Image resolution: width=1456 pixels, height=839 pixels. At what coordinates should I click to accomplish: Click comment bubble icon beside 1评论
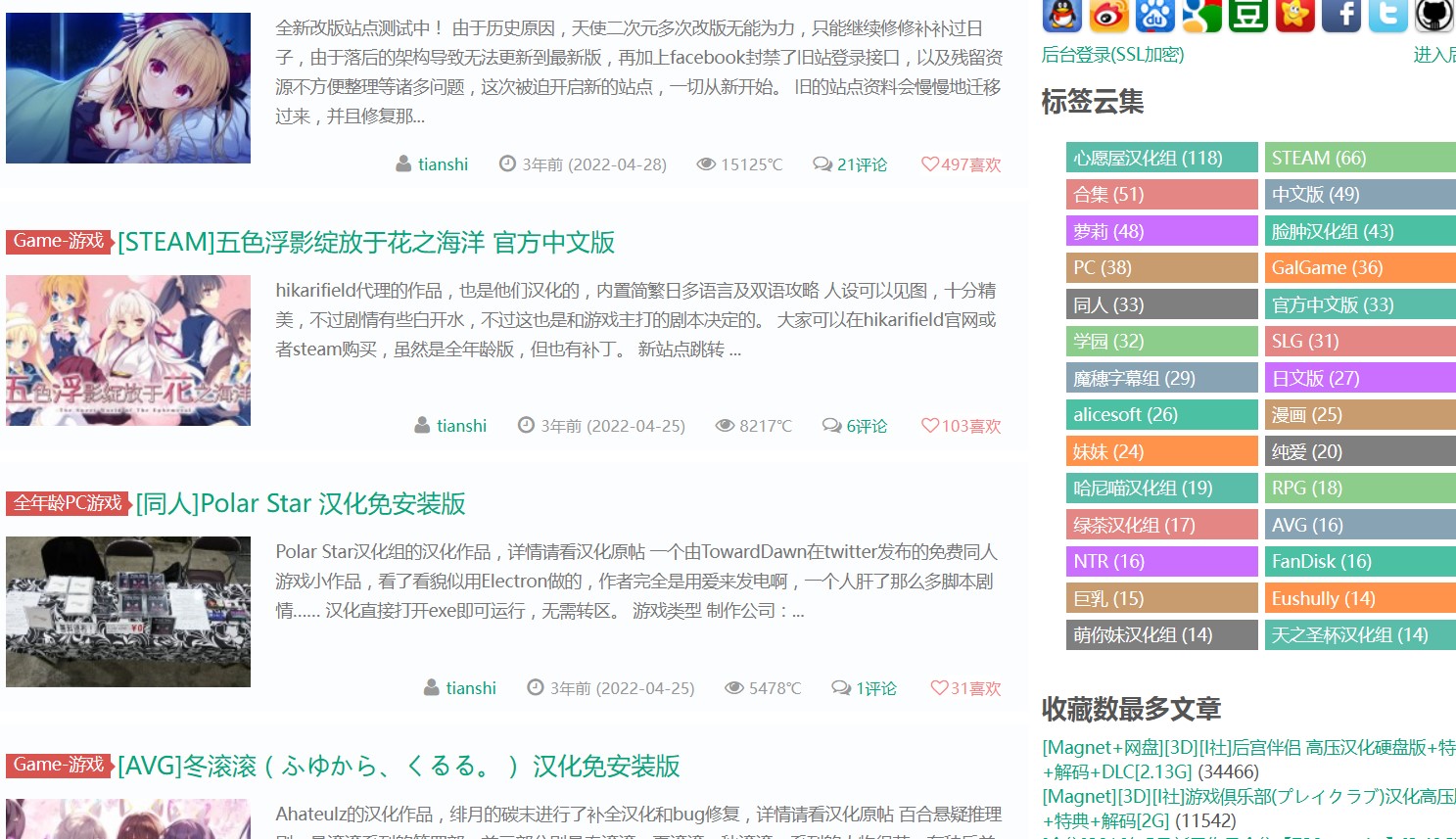click(841, 688)
